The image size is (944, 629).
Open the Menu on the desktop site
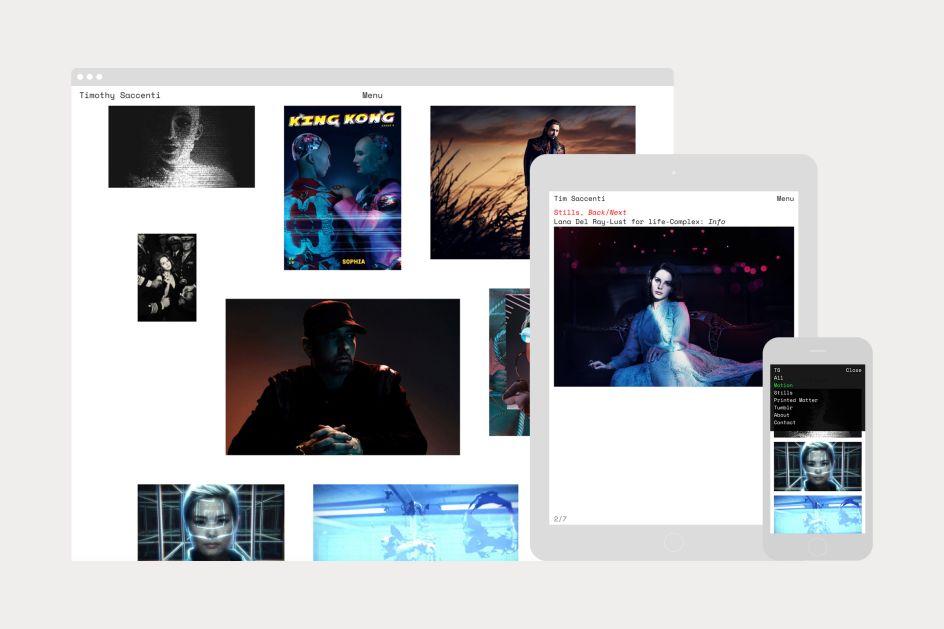coord(372,95)
